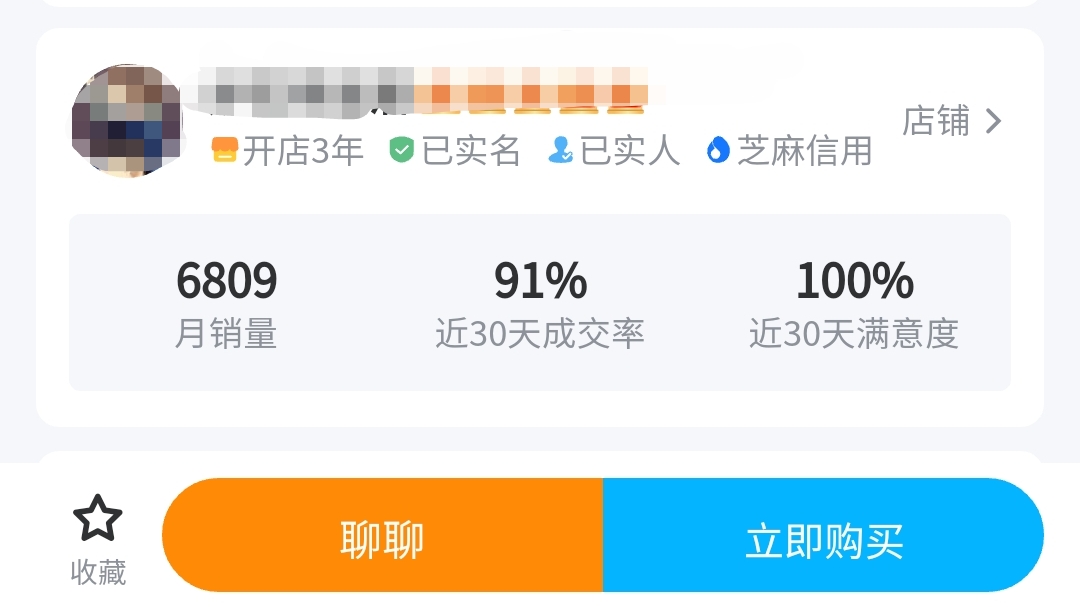Expand the 店铺 chevron arrow
Viewport: 1080px width, 607px height.
(x=993, y=121)
